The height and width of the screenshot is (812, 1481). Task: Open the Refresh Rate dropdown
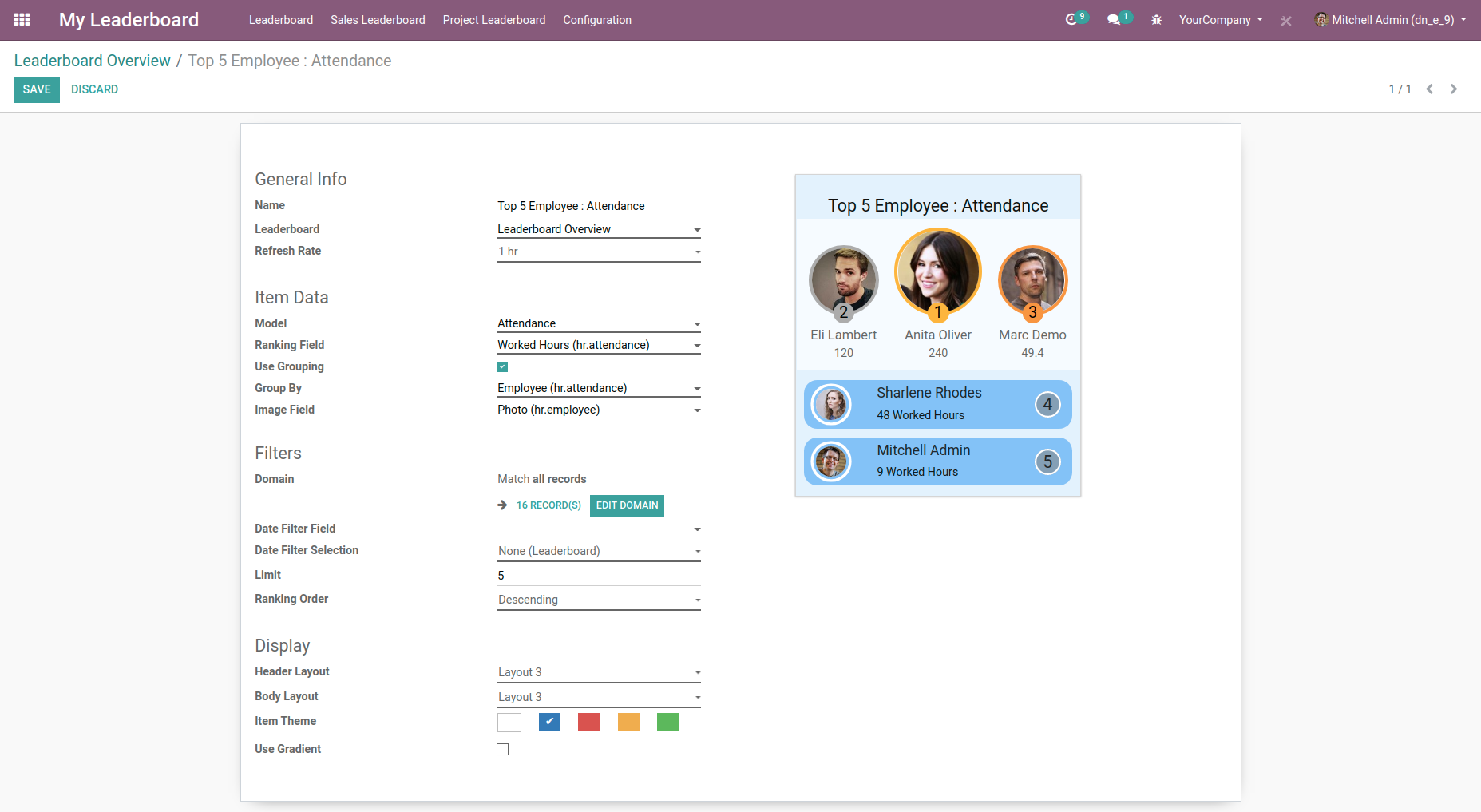[598, 252]
